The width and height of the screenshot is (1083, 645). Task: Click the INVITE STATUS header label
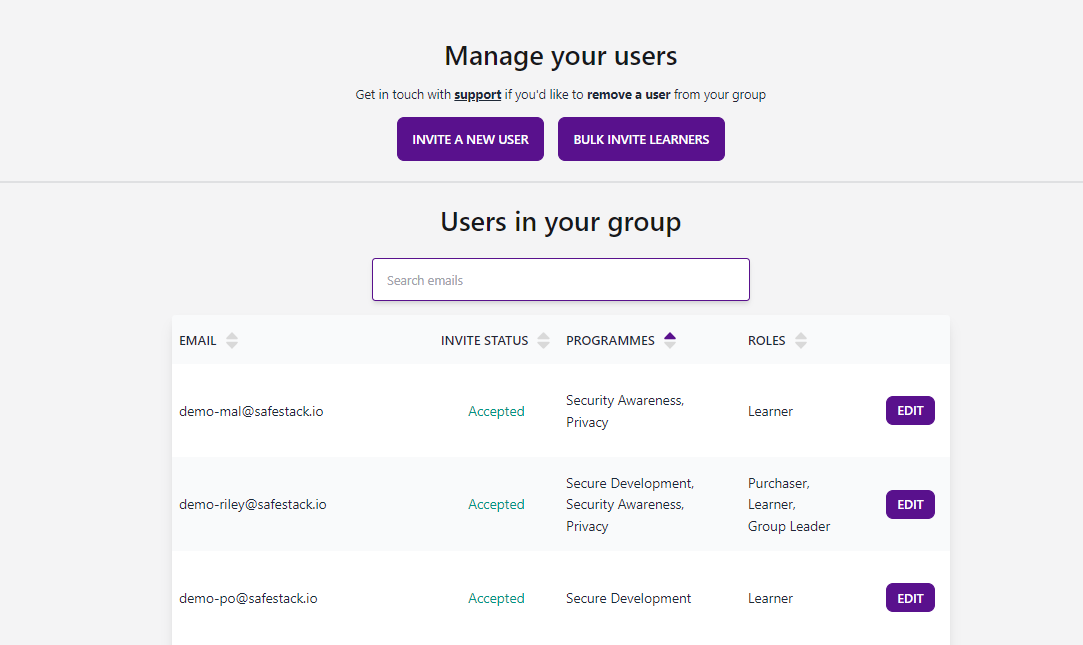pyautogui.click(x=484, y=340)
